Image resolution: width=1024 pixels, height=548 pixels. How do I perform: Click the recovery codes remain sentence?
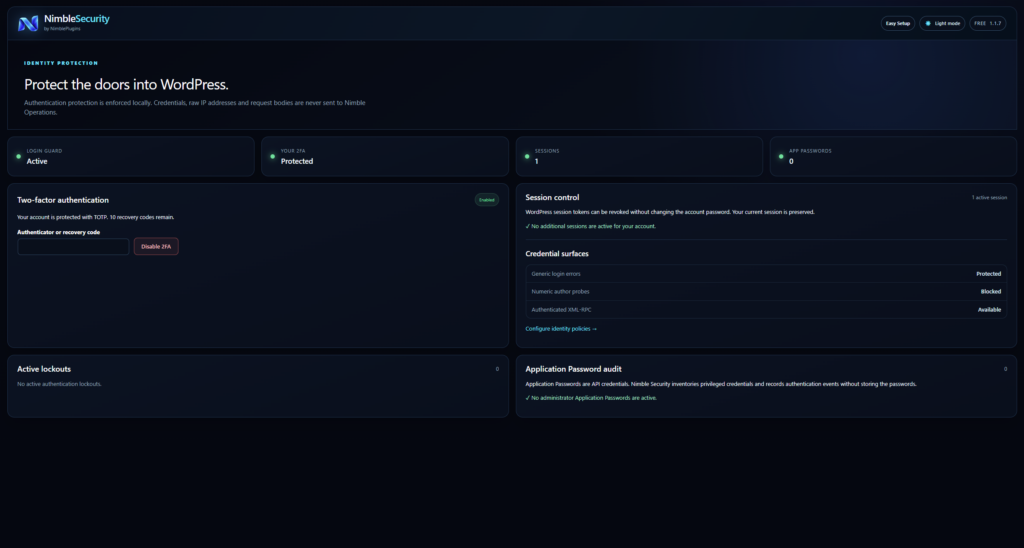pos(95,217)
